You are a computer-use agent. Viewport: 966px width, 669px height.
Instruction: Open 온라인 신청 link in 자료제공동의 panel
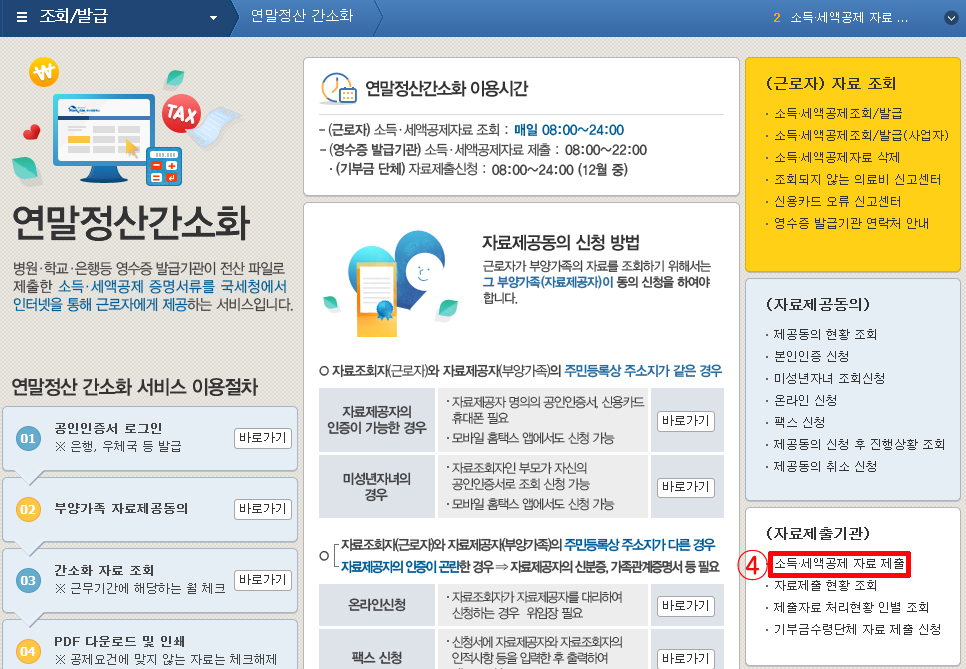pyautogui.click(x=806, y=400)
